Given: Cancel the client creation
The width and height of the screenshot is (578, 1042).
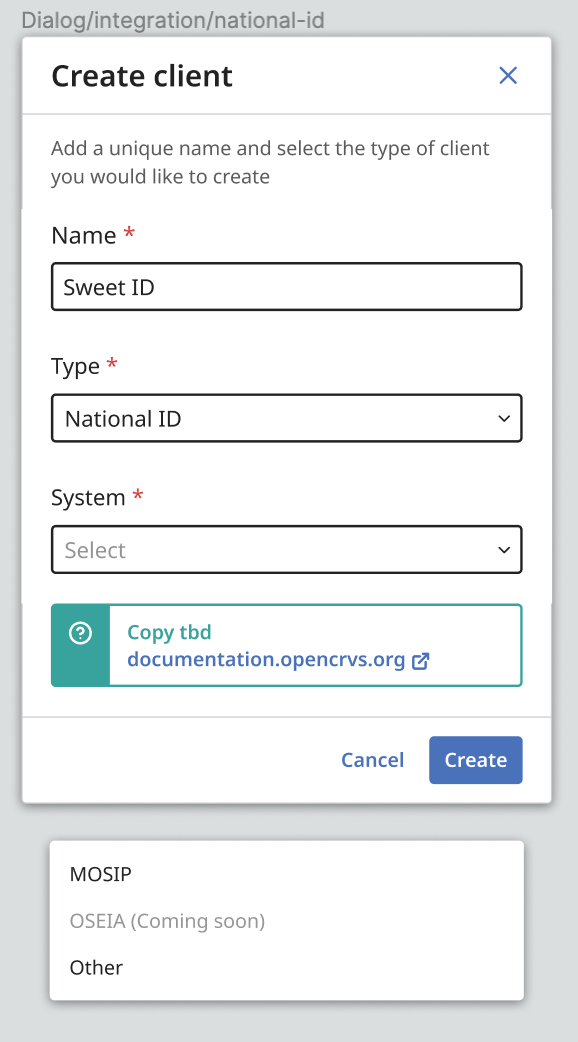Looking at the screenshot, I should pos(372,760).
